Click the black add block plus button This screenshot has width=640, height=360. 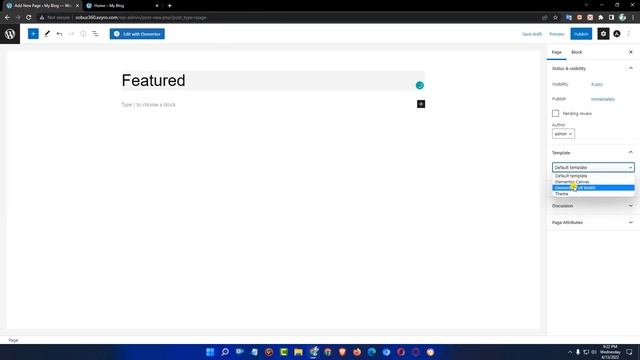(x=421, y=104)
